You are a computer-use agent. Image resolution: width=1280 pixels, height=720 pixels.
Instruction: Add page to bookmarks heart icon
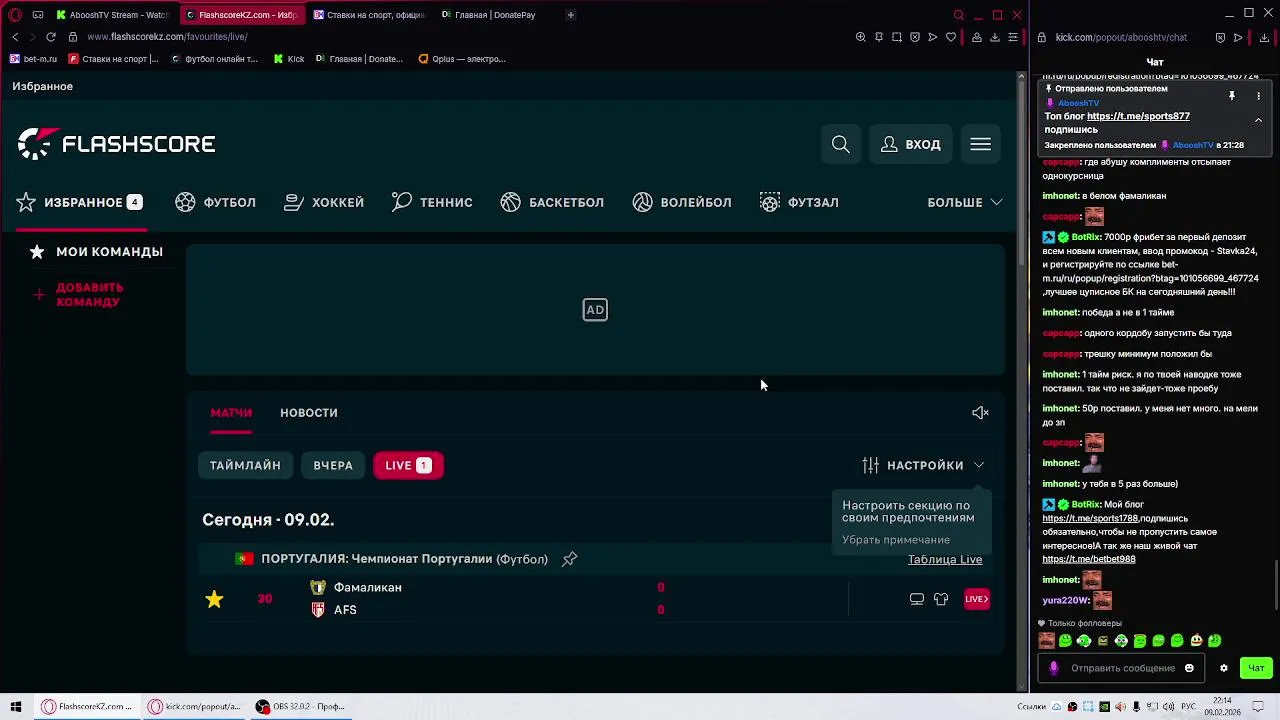click(x=951, y=37)
